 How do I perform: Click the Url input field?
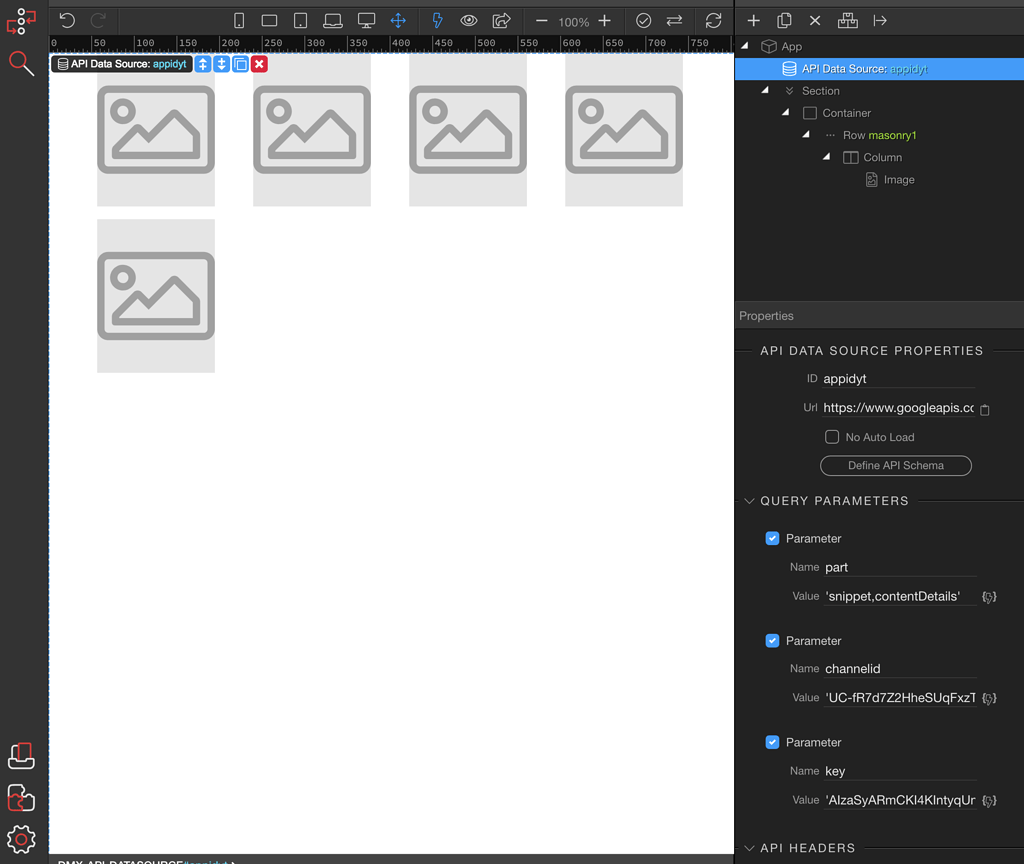click(x=897, y=408)
